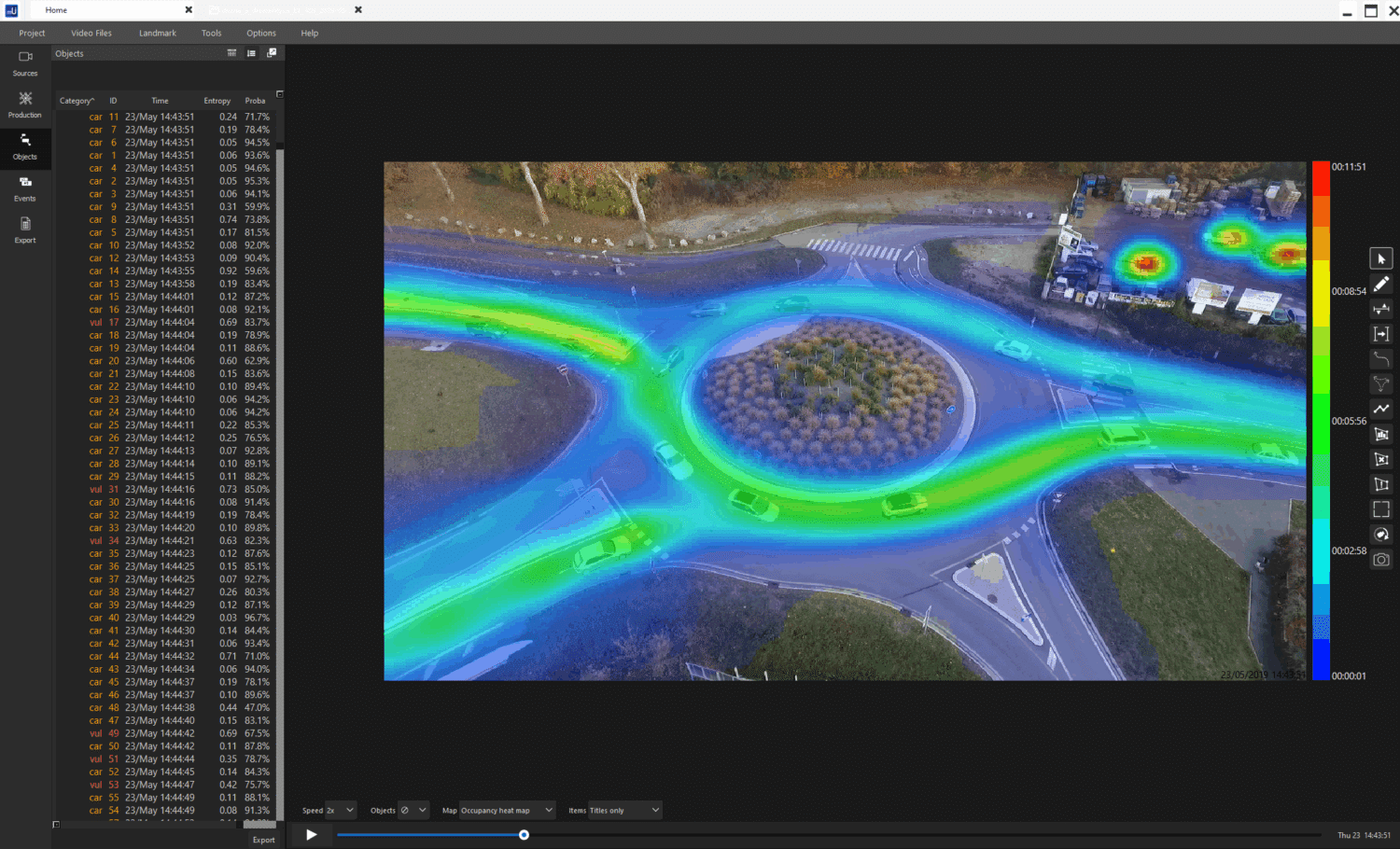
Task: Expand the Map Occupancy heat map dropdown
Action: click(507, 810)
